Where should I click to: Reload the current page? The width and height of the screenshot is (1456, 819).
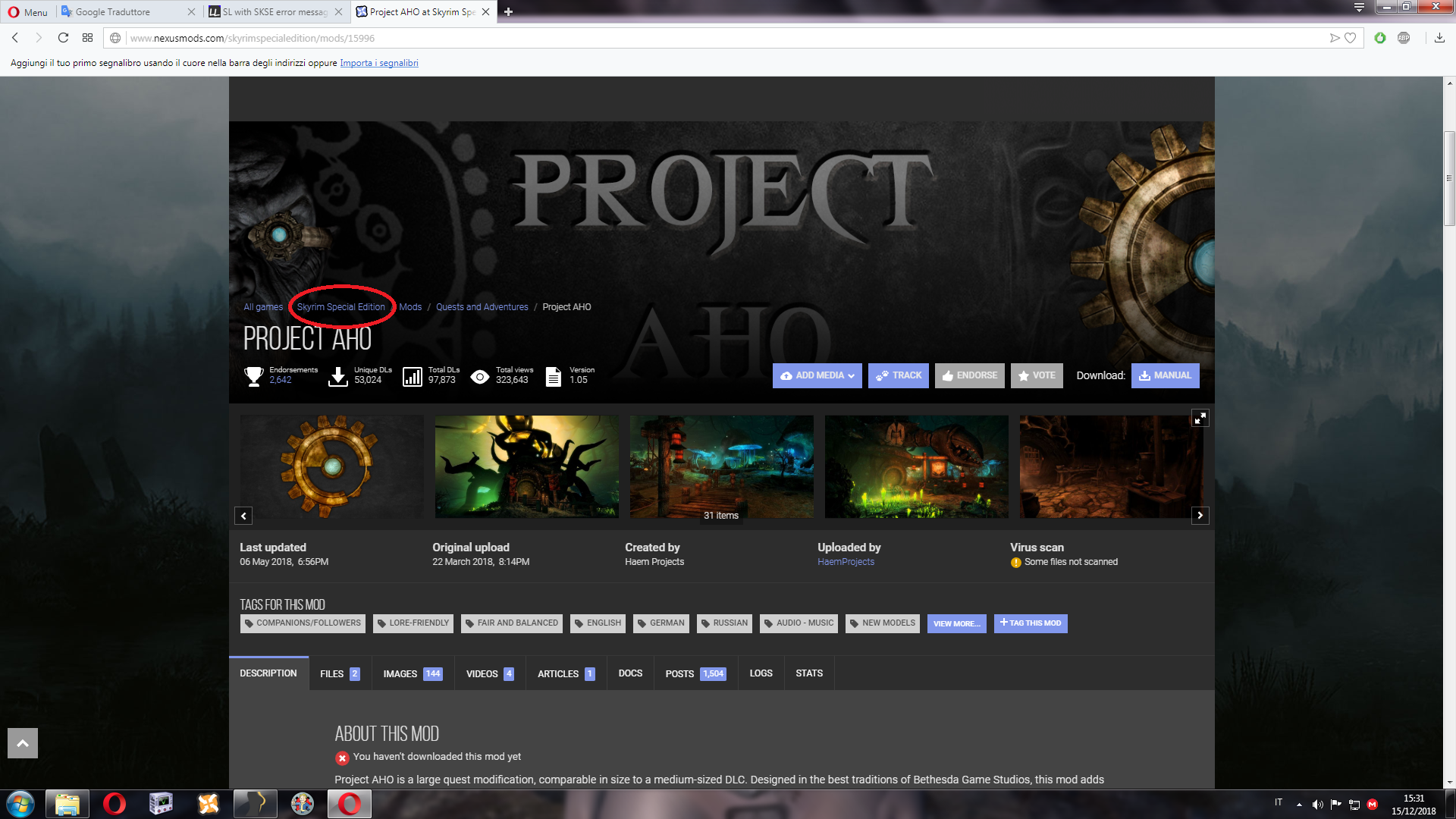[64, 38]
